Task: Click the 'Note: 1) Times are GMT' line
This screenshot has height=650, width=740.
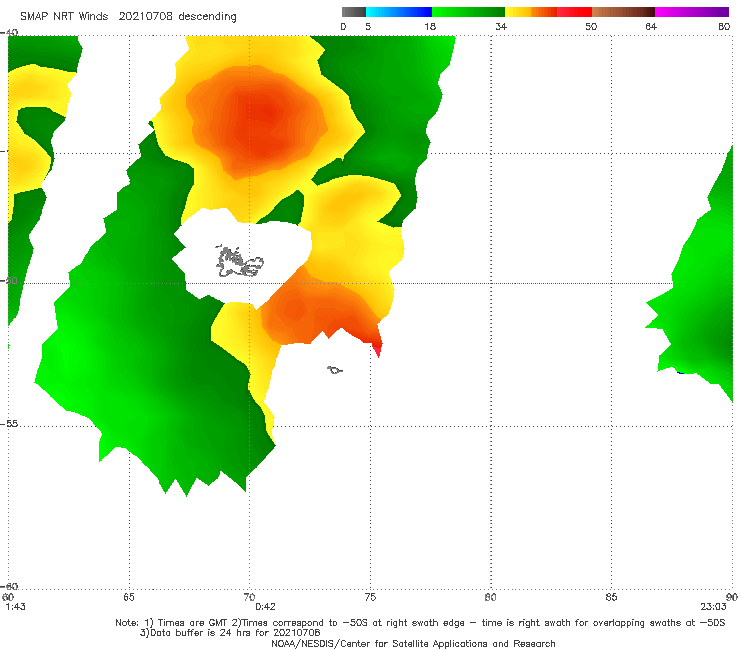Action: [x=420, y=623]
